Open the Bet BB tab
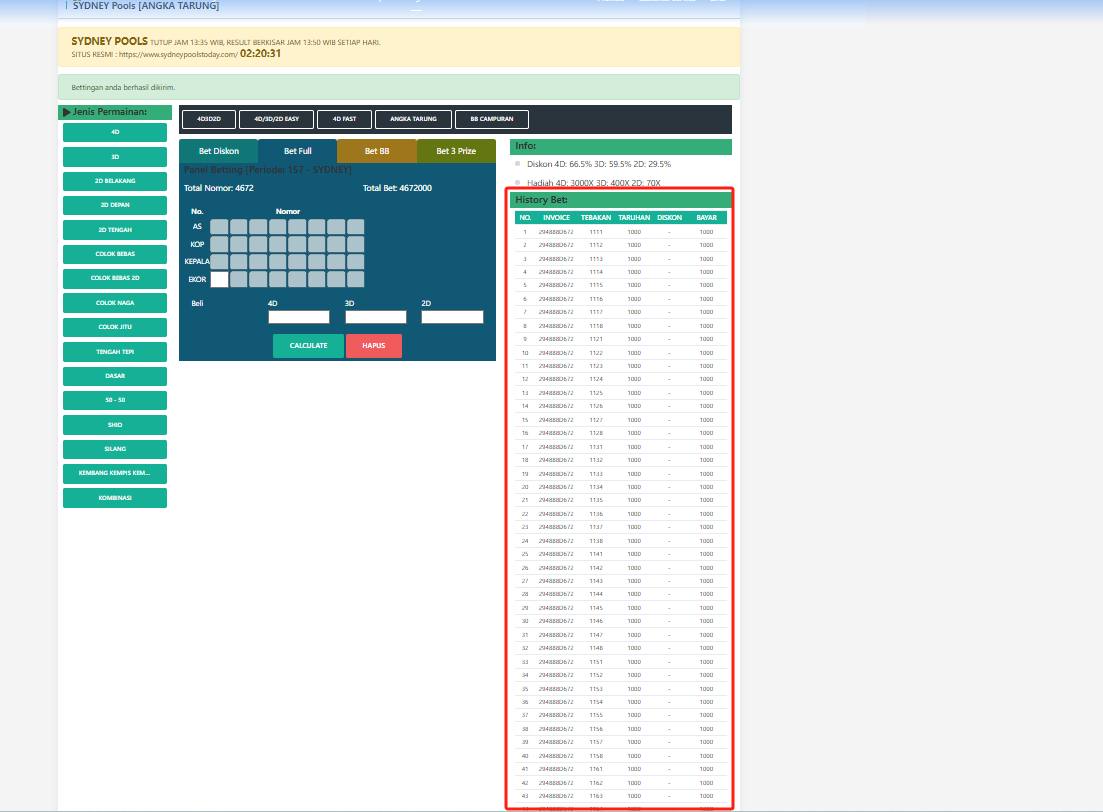Image resolution: width=1103 pixels, height=812 pixels. pos(377,151)
